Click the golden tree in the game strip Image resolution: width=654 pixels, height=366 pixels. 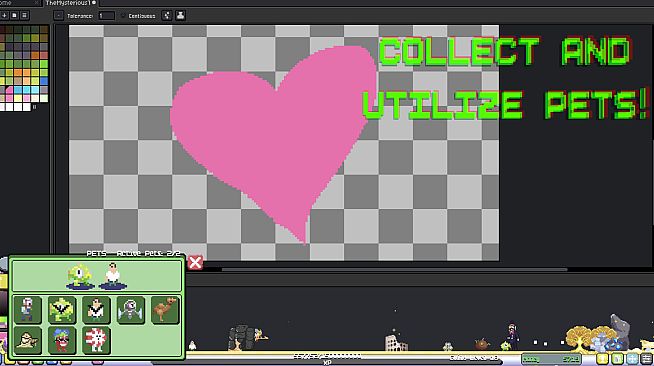(579, 338)
